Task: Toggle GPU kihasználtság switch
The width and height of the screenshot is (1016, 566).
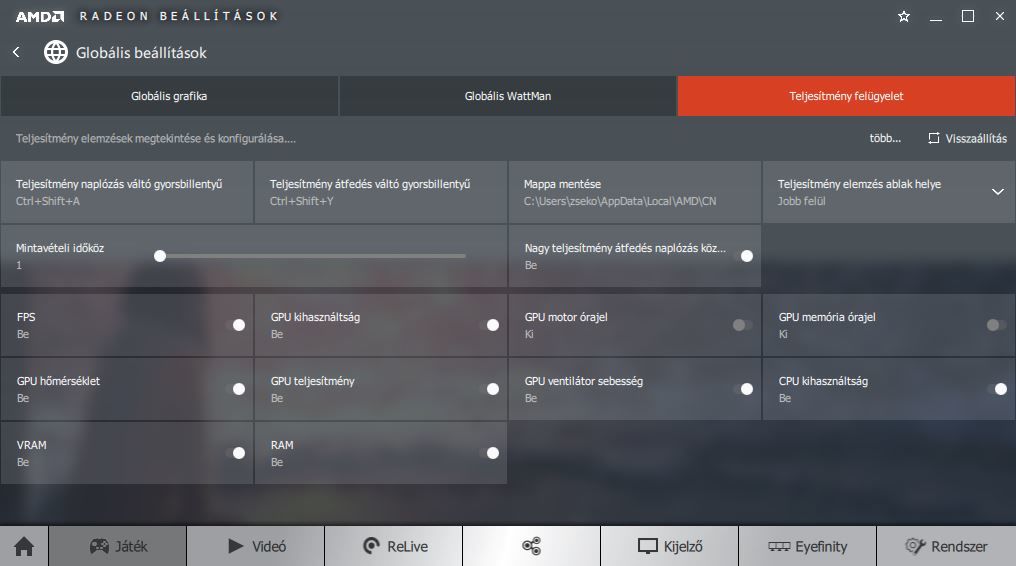Action: point(489,325)
